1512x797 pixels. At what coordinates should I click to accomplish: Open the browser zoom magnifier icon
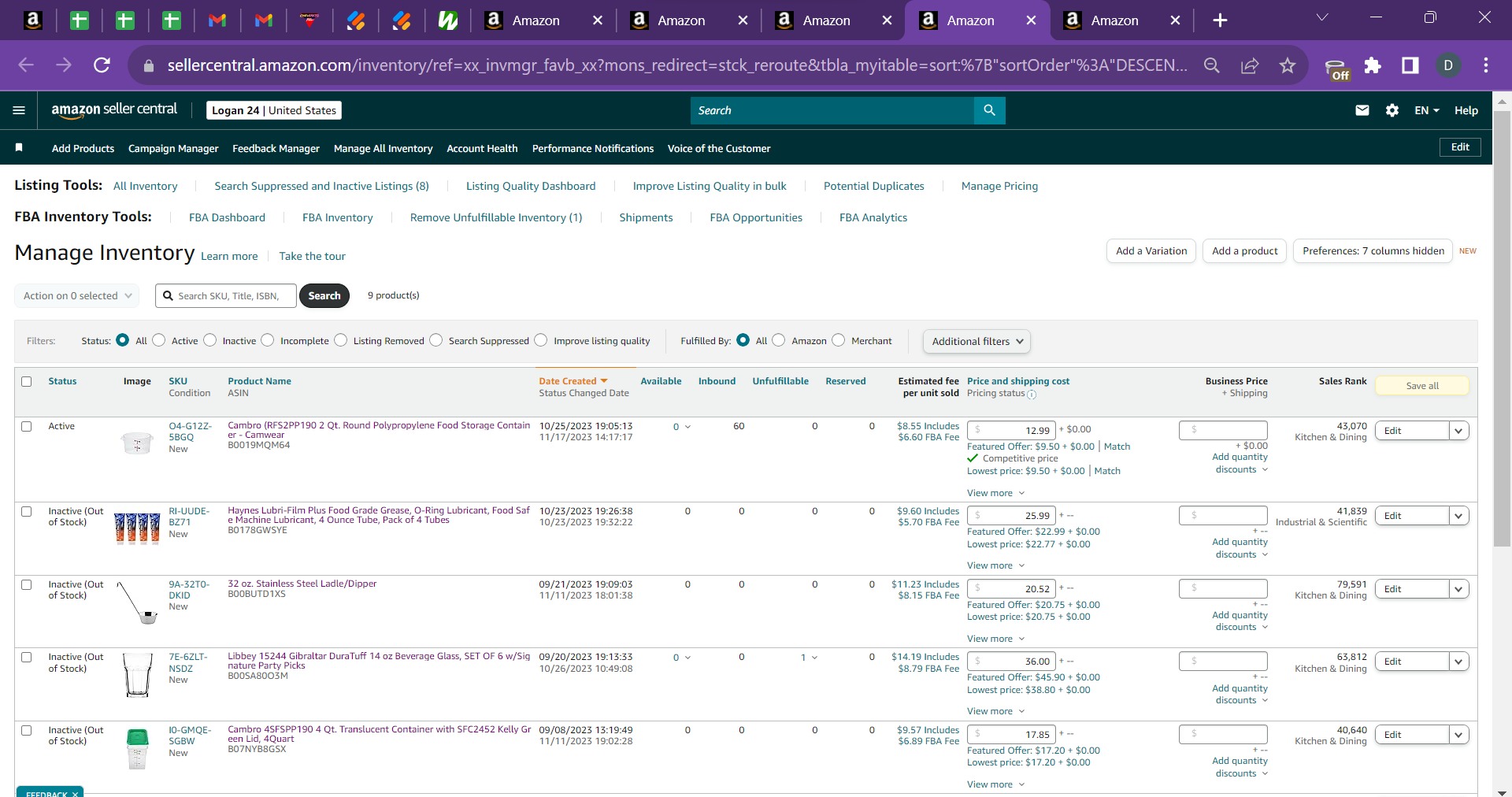(1212, 65)
